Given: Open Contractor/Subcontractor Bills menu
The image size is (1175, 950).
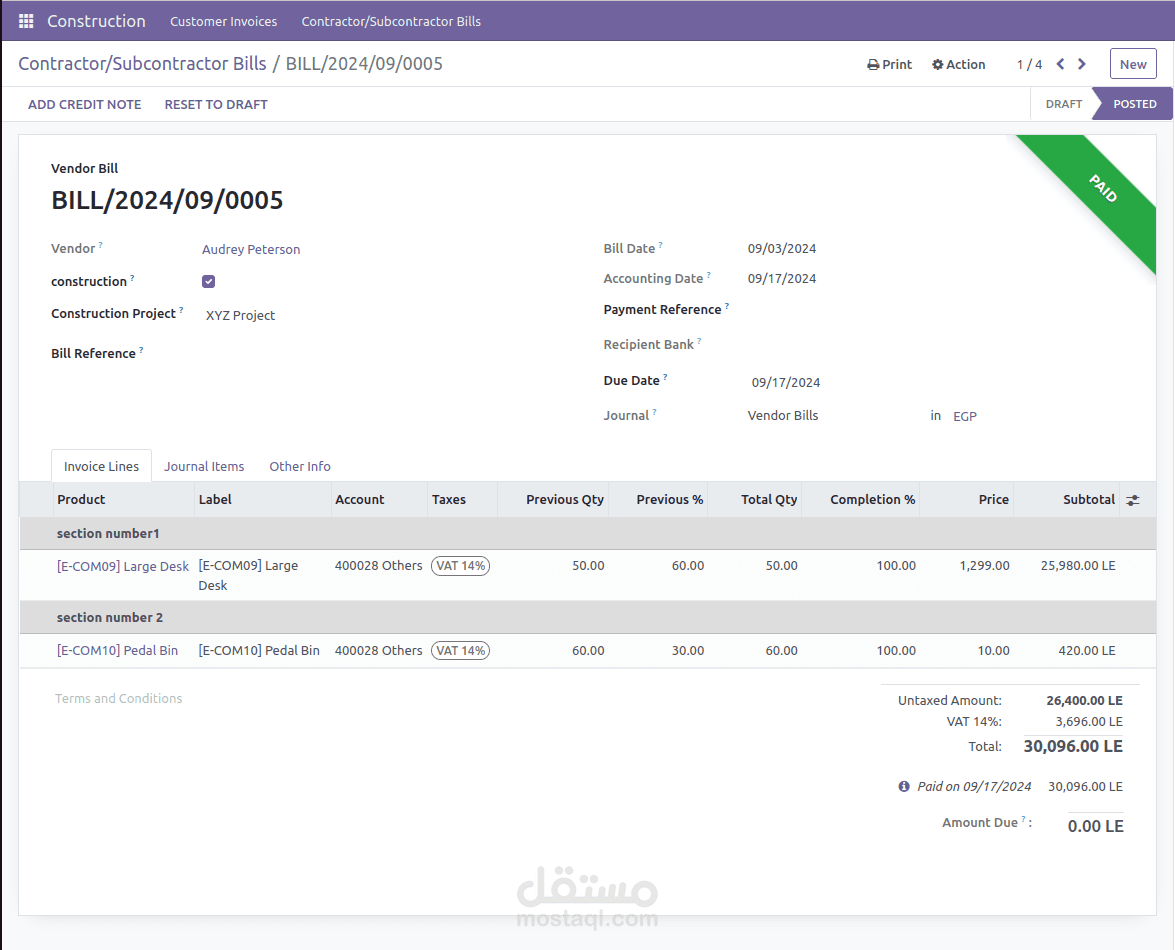Looking at the screenshot, I should point(391,21).
